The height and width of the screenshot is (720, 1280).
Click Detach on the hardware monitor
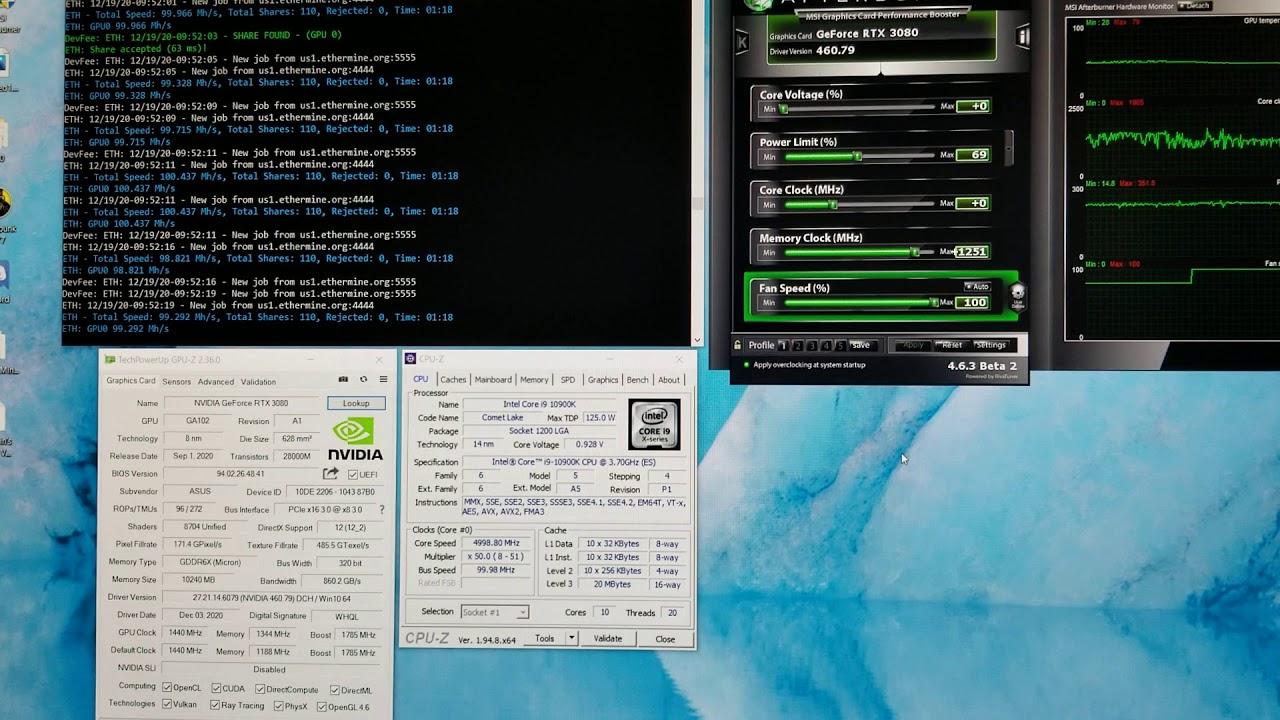click(x=1197, y=6)
